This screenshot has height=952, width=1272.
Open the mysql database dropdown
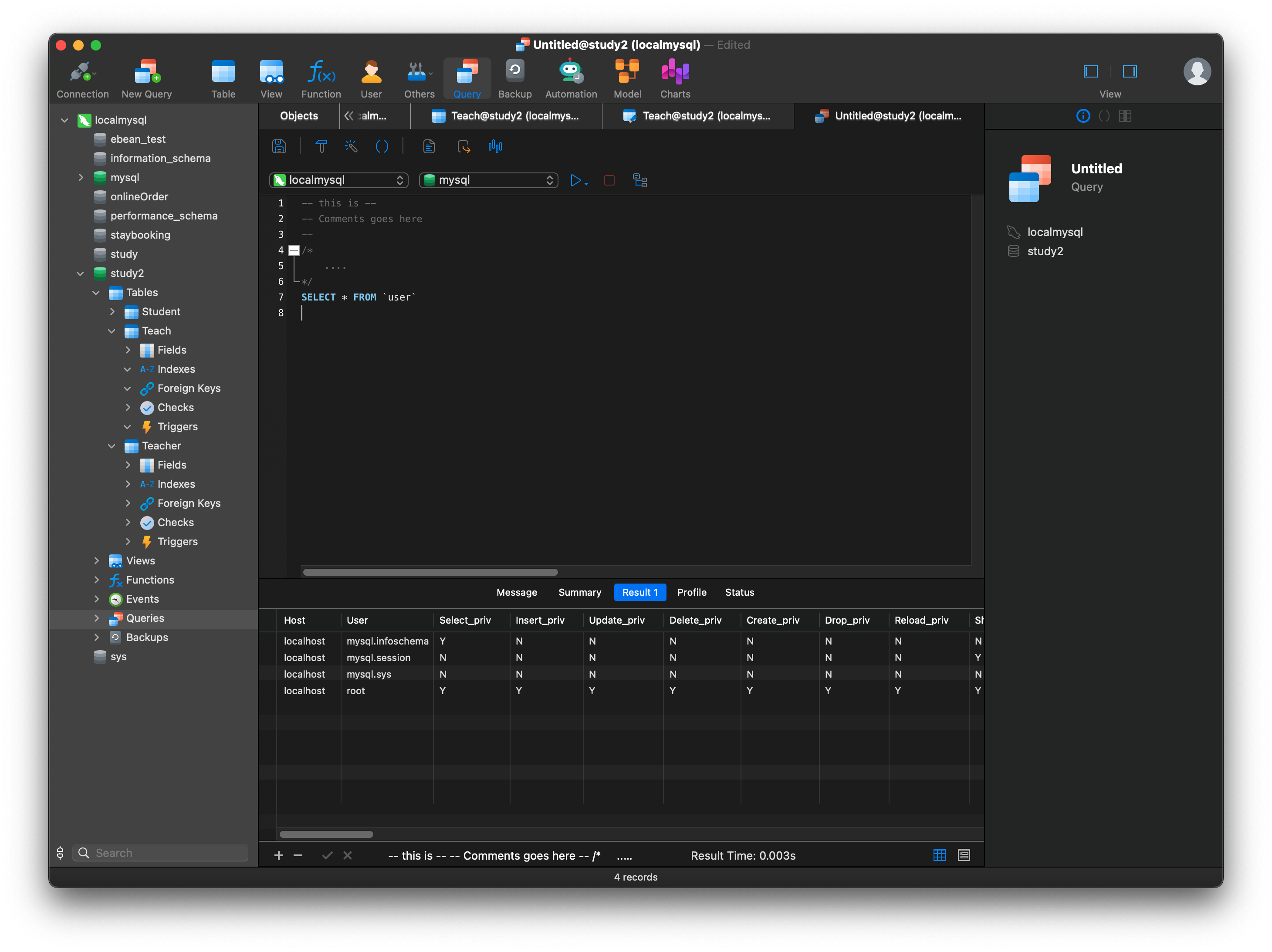[488, 180]
